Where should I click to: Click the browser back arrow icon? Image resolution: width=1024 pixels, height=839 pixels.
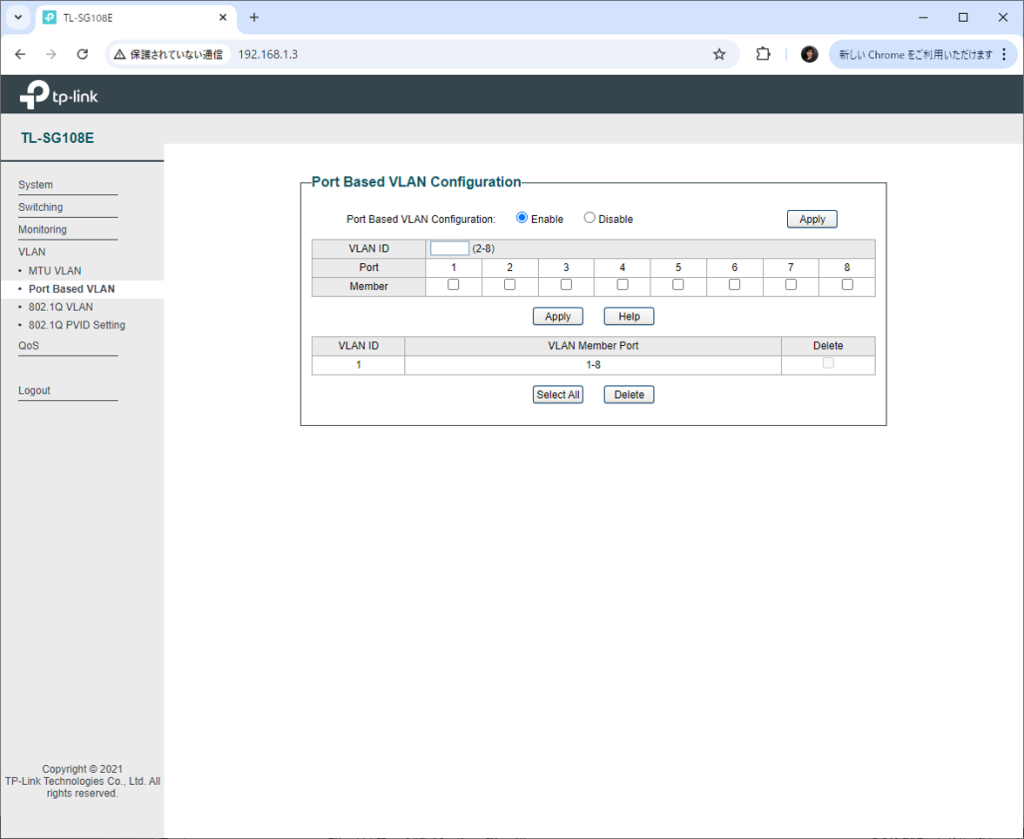(x=21, y=54)
